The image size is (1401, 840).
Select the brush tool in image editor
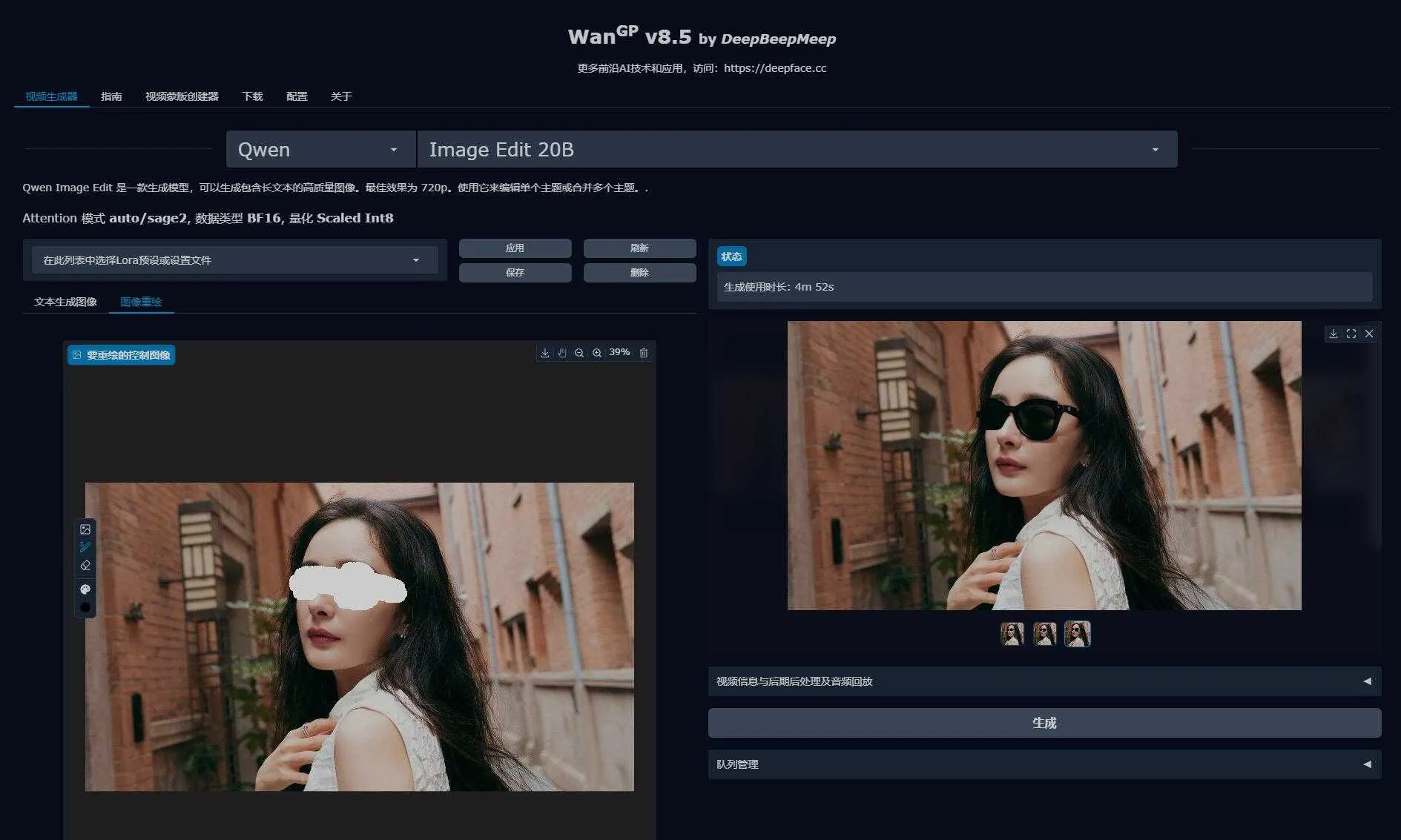click(x=85, y=547)
